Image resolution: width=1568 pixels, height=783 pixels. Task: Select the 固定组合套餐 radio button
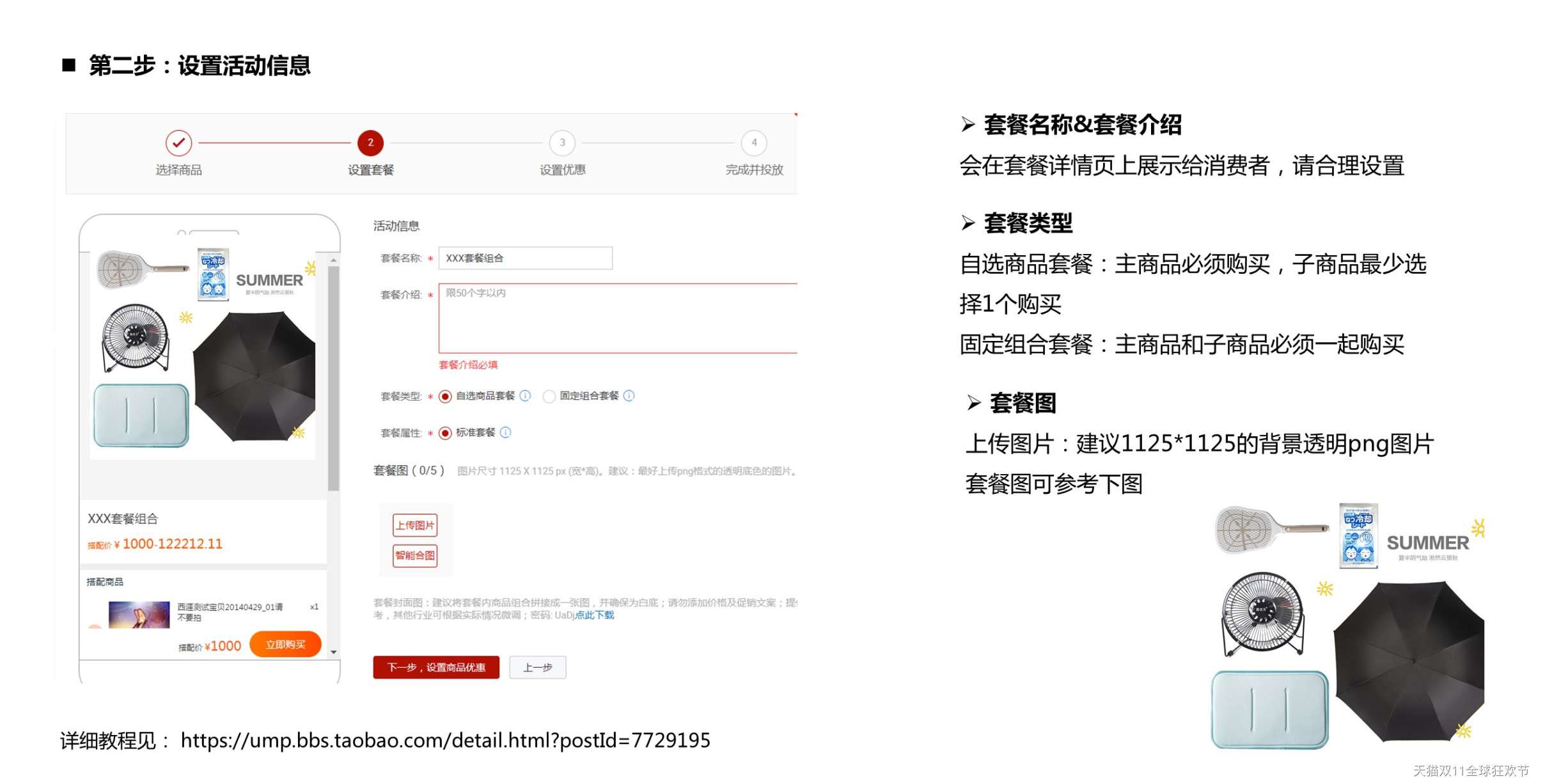tap(549, 397)
